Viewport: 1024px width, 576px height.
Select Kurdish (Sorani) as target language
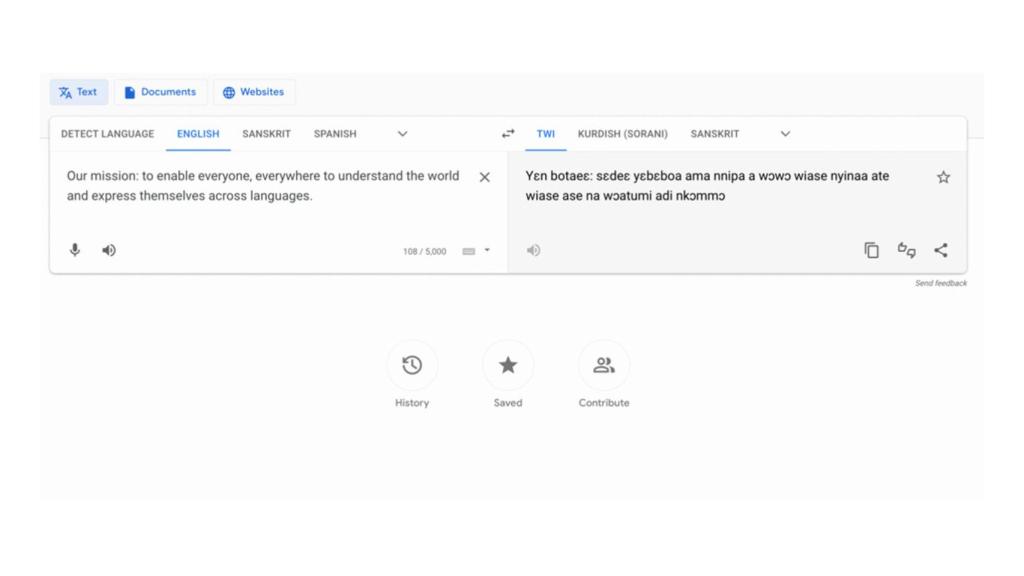pyautogui.click(x=622, y=134)
